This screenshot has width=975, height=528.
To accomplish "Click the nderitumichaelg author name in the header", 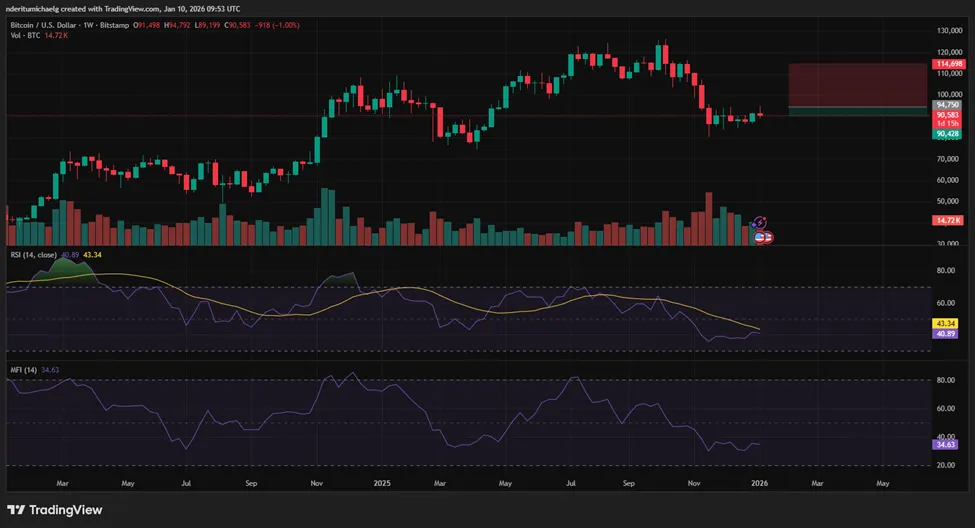I will click(32, 9).
